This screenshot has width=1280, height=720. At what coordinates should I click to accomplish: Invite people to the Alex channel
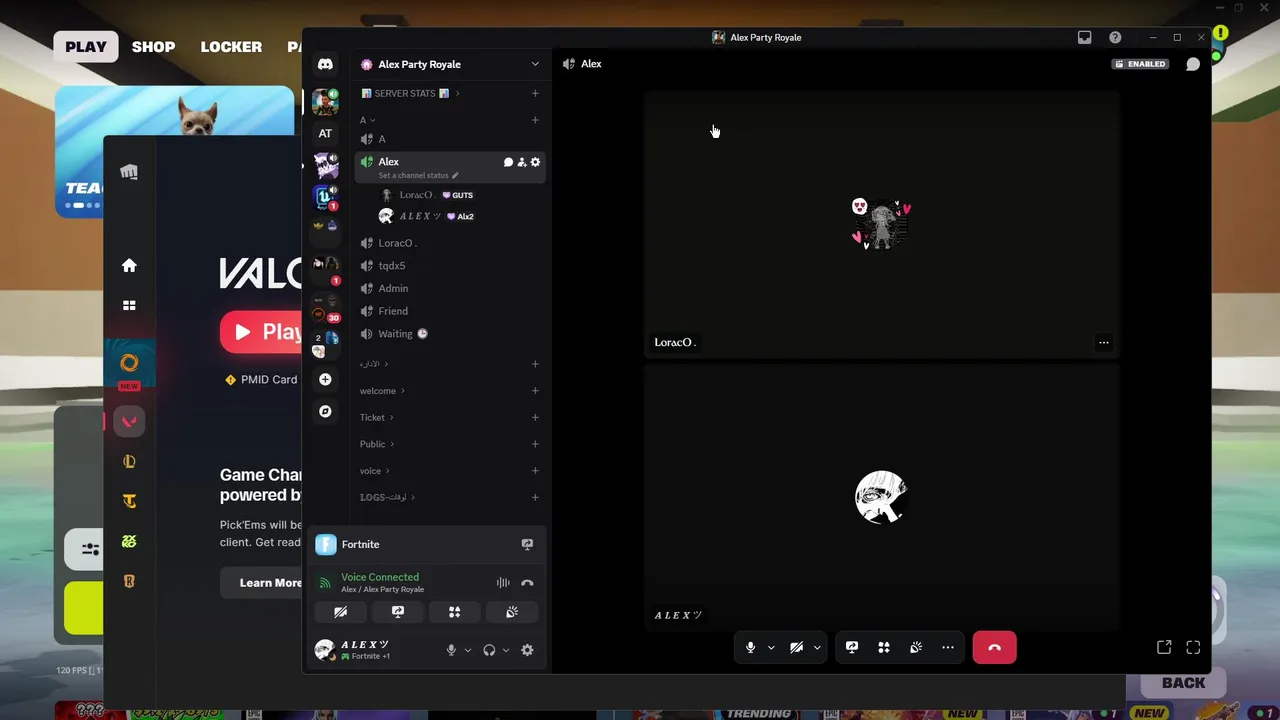coord(522,162)
